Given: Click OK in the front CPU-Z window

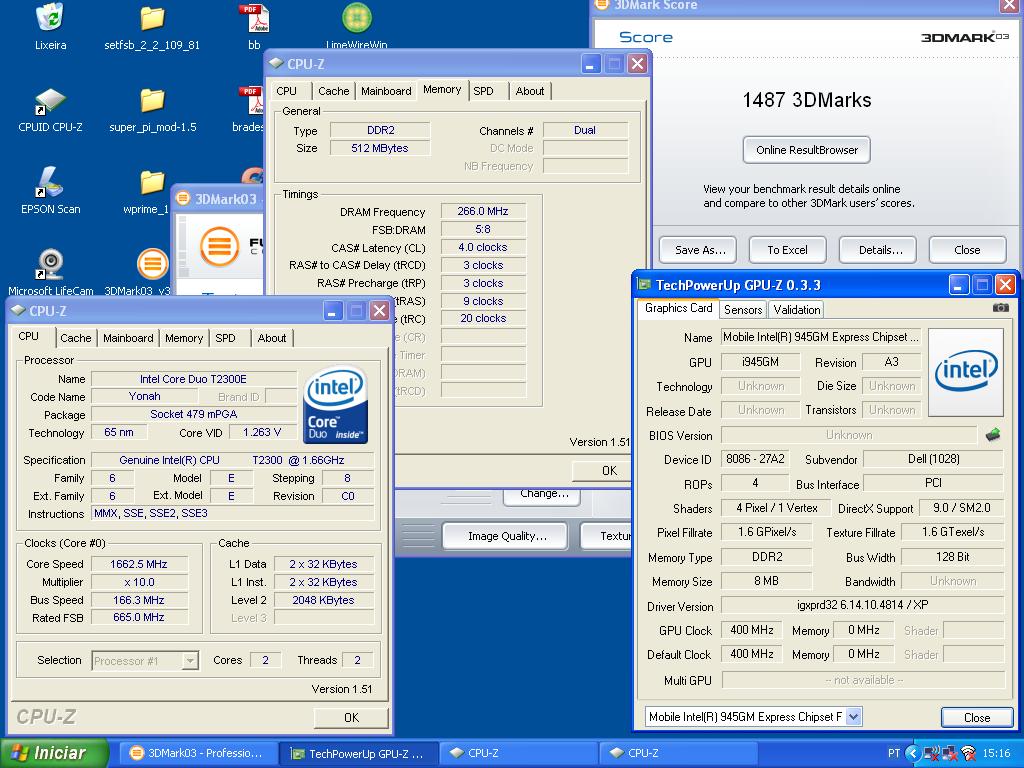Looking at the screenshot, I should pyautogui.click(x=351, y=717).
